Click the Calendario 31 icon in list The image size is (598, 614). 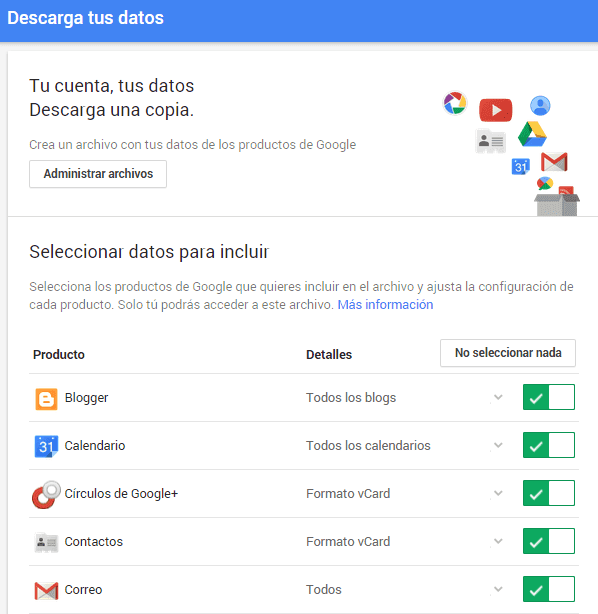46,446
